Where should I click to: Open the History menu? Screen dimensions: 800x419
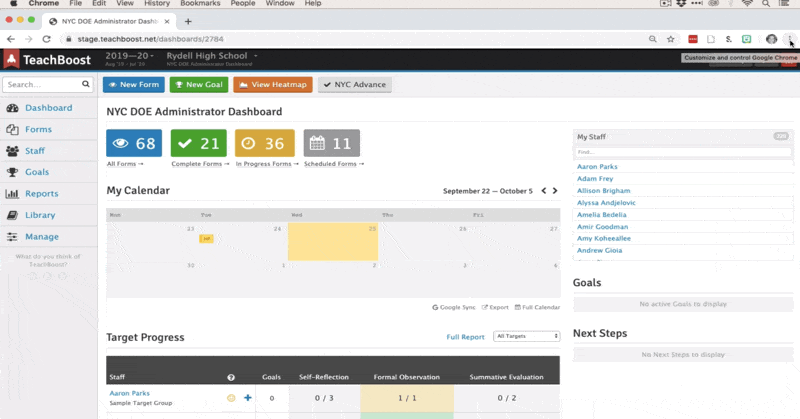[x=157, y=4]
